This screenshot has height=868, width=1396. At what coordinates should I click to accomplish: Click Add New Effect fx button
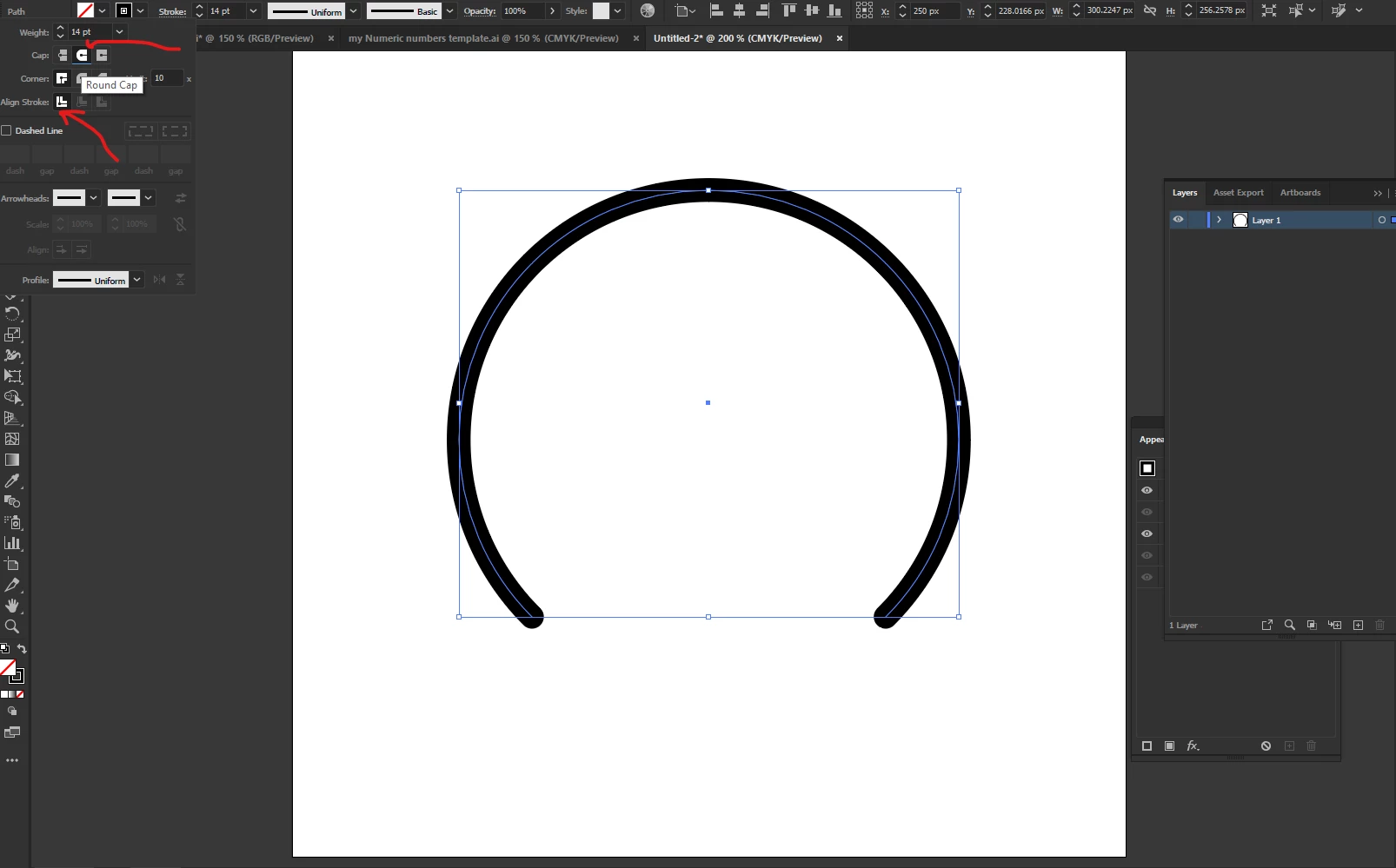click(x=1193, y=745)
